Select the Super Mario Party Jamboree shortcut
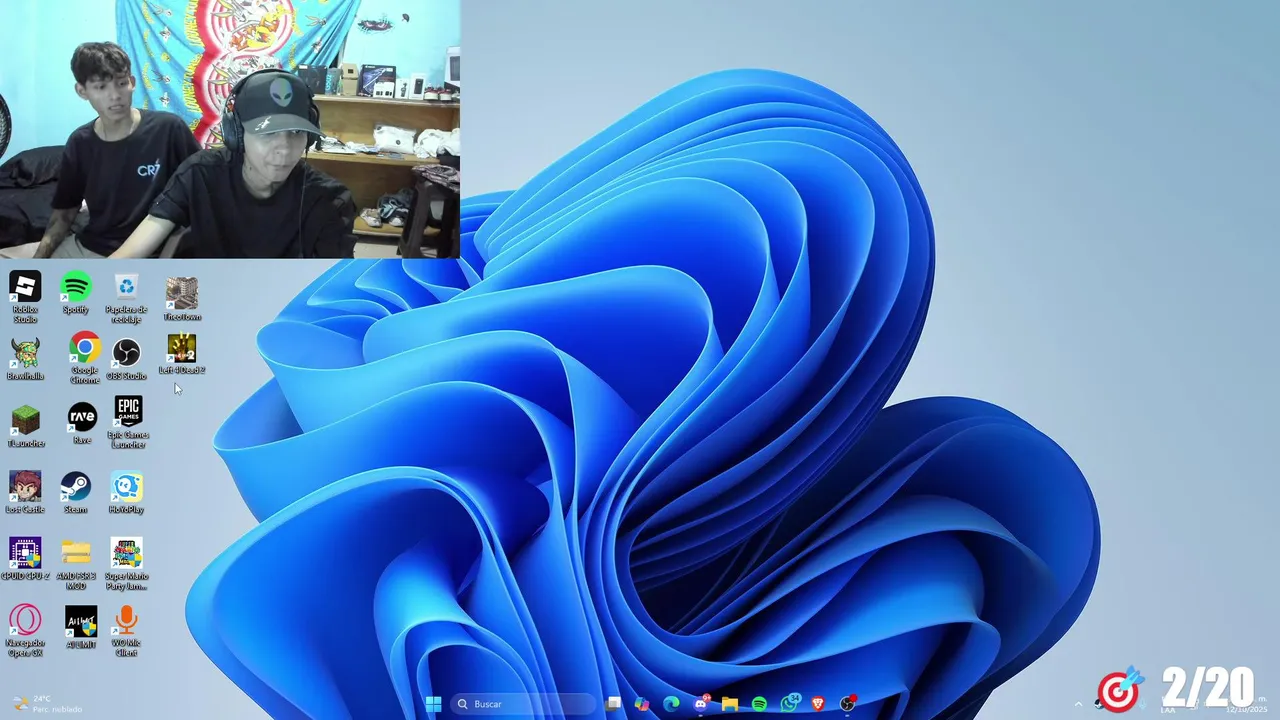The width and height of the screenshot is (1280, 720). 127,564
